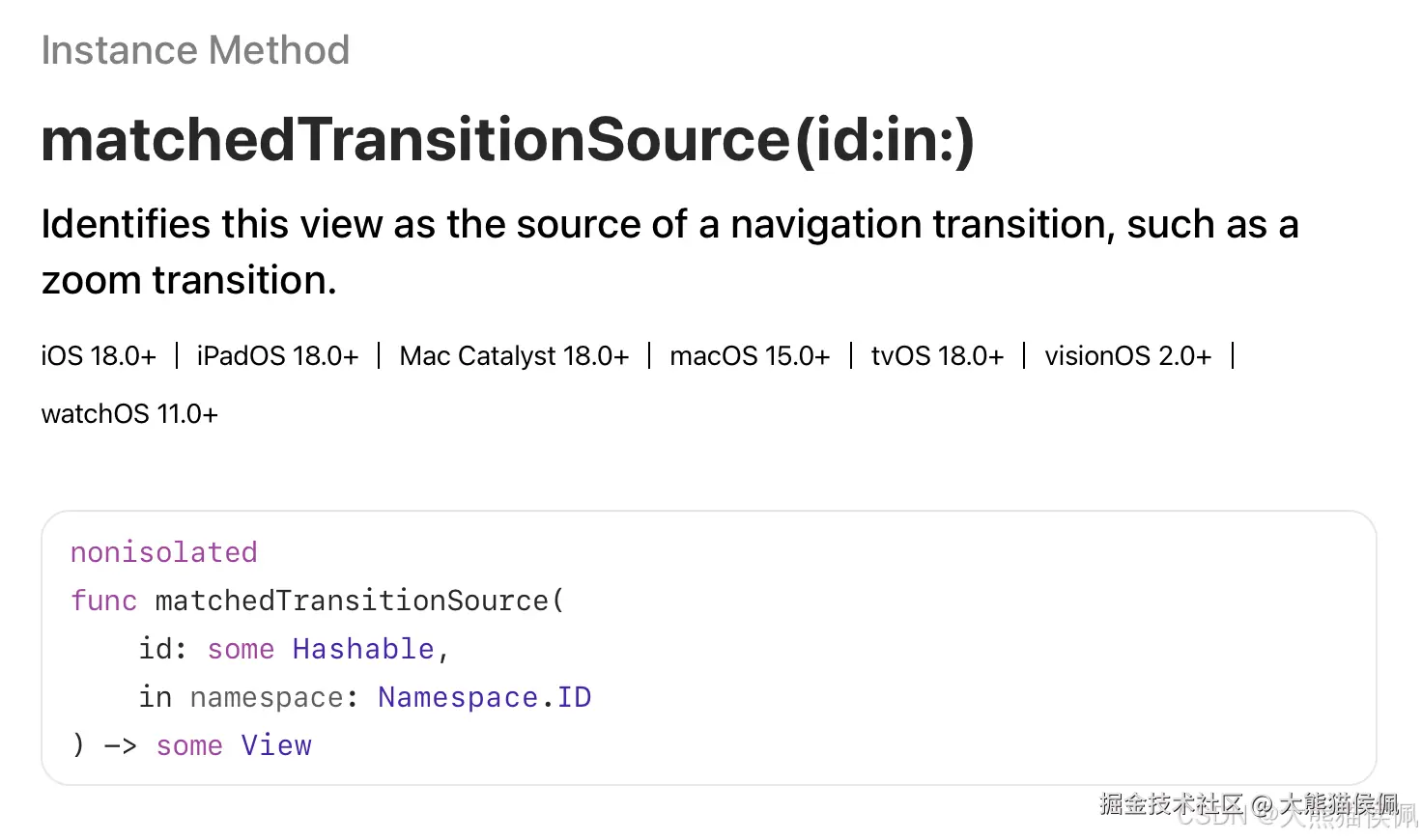Click the Mac Catalyst 18.0+ availability label
This screenshot has height=840, width=1422.
pyautogui.click(x=514, y=356)
